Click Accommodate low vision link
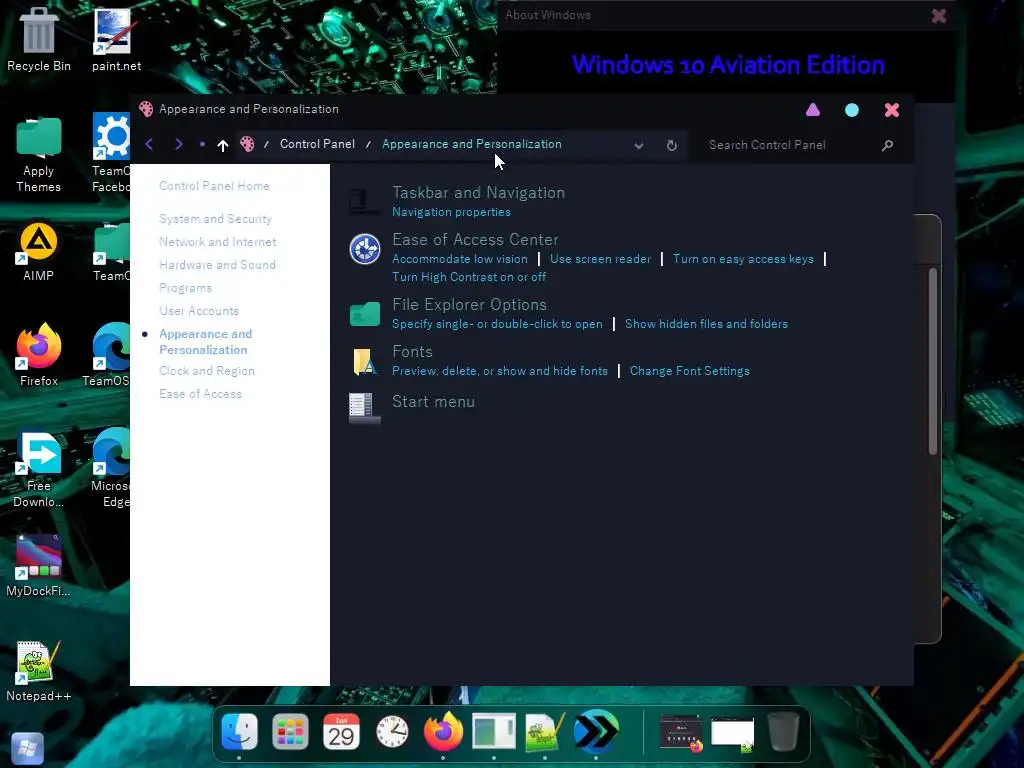Screen dimensions: 1024x768 pyautogui.click(x=460, y=259)
